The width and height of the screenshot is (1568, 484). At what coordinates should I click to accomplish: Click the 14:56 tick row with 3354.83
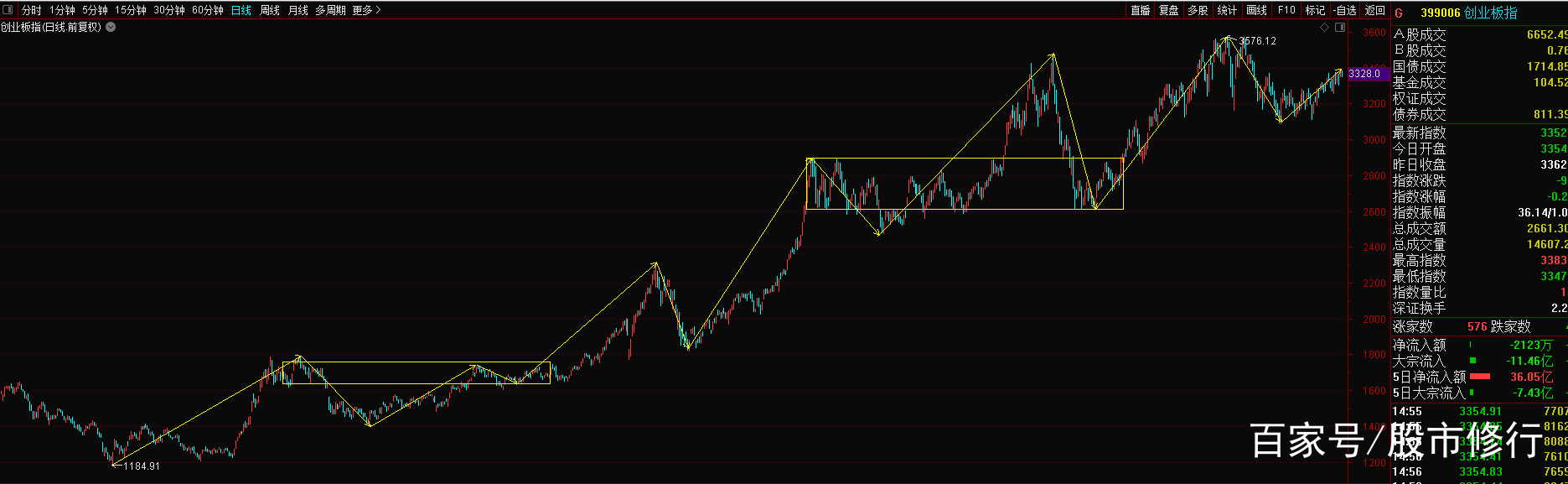pos(1480,471)
